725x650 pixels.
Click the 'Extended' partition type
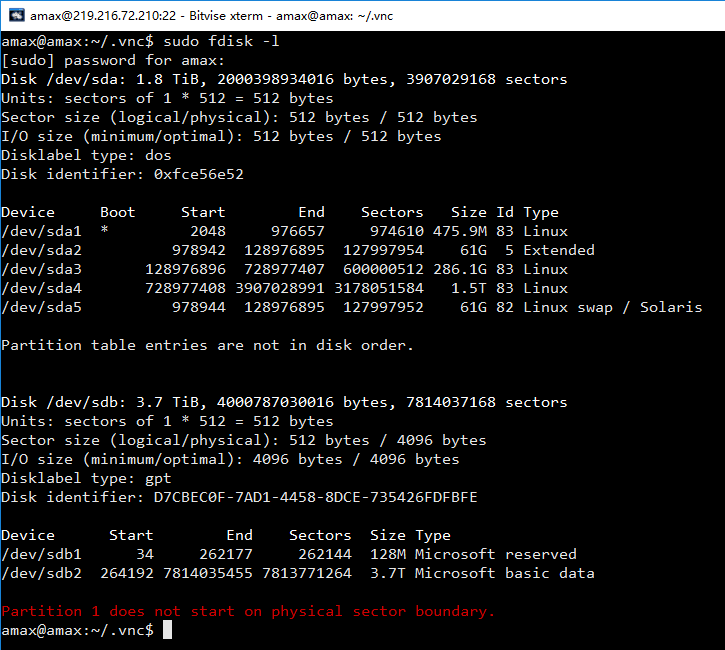click(559, 250)
